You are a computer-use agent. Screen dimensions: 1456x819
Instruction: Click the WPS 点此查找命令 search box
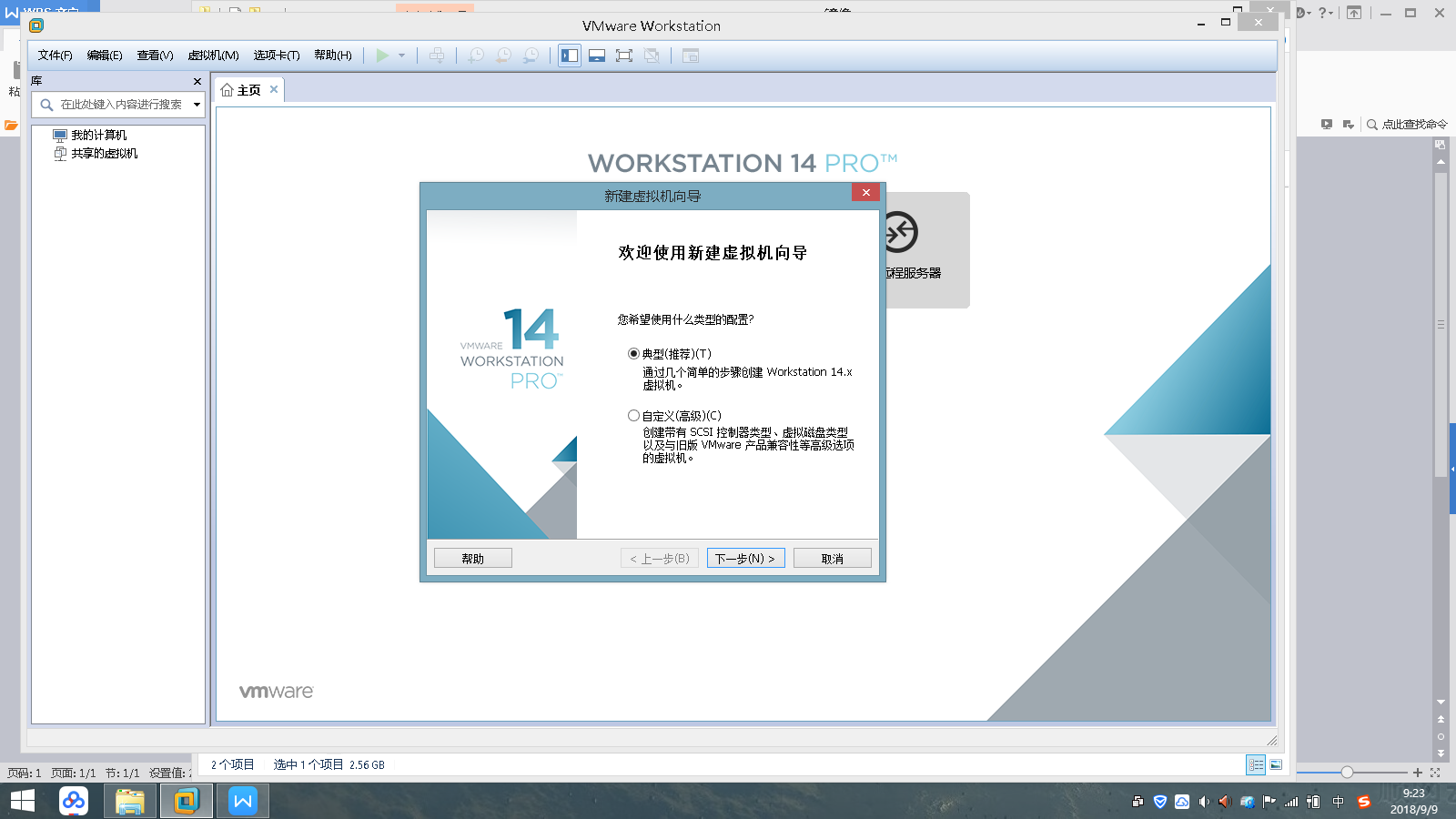(x=1407, y=125)
